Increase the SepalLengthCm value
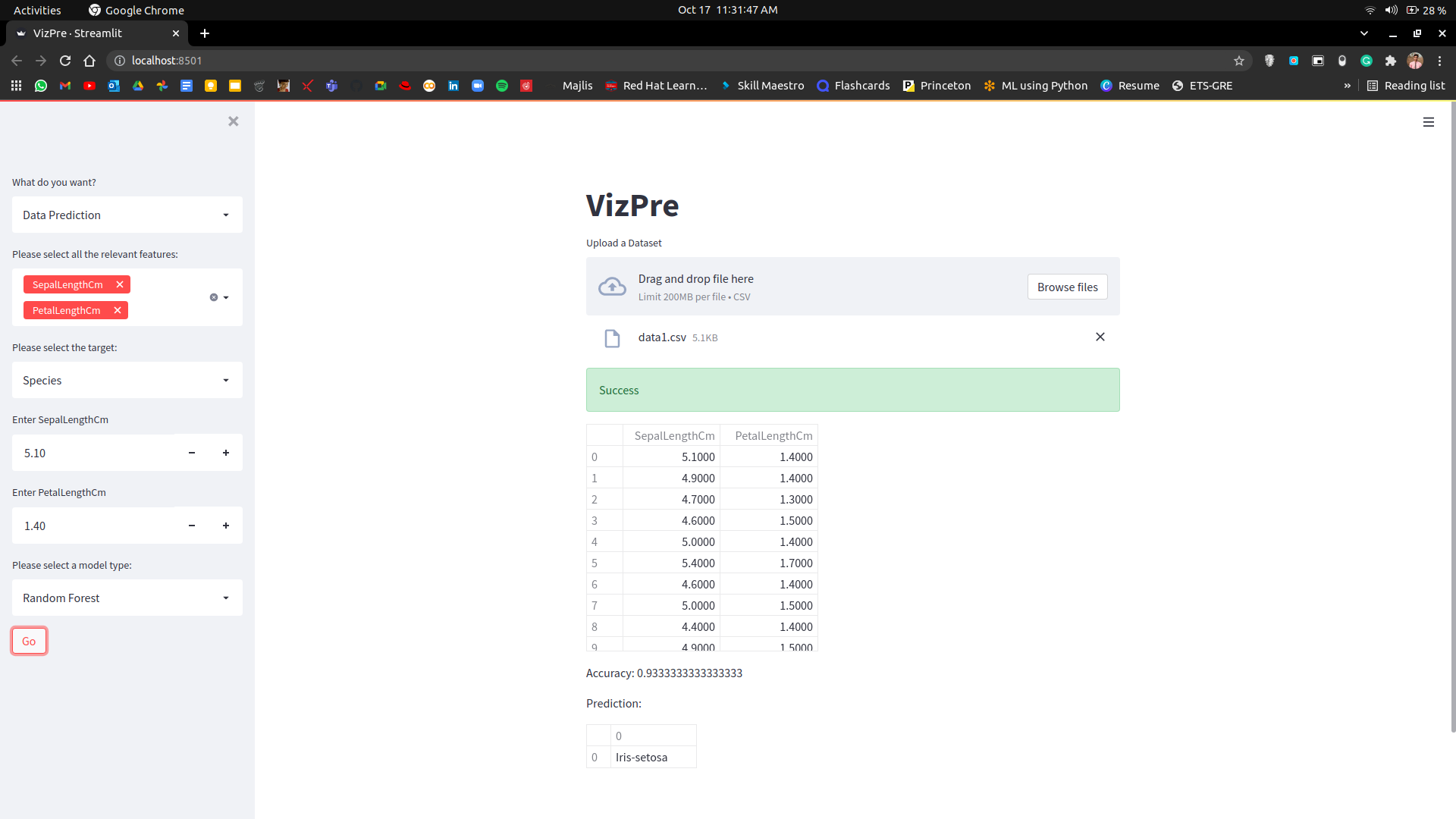 coord(225,453)
